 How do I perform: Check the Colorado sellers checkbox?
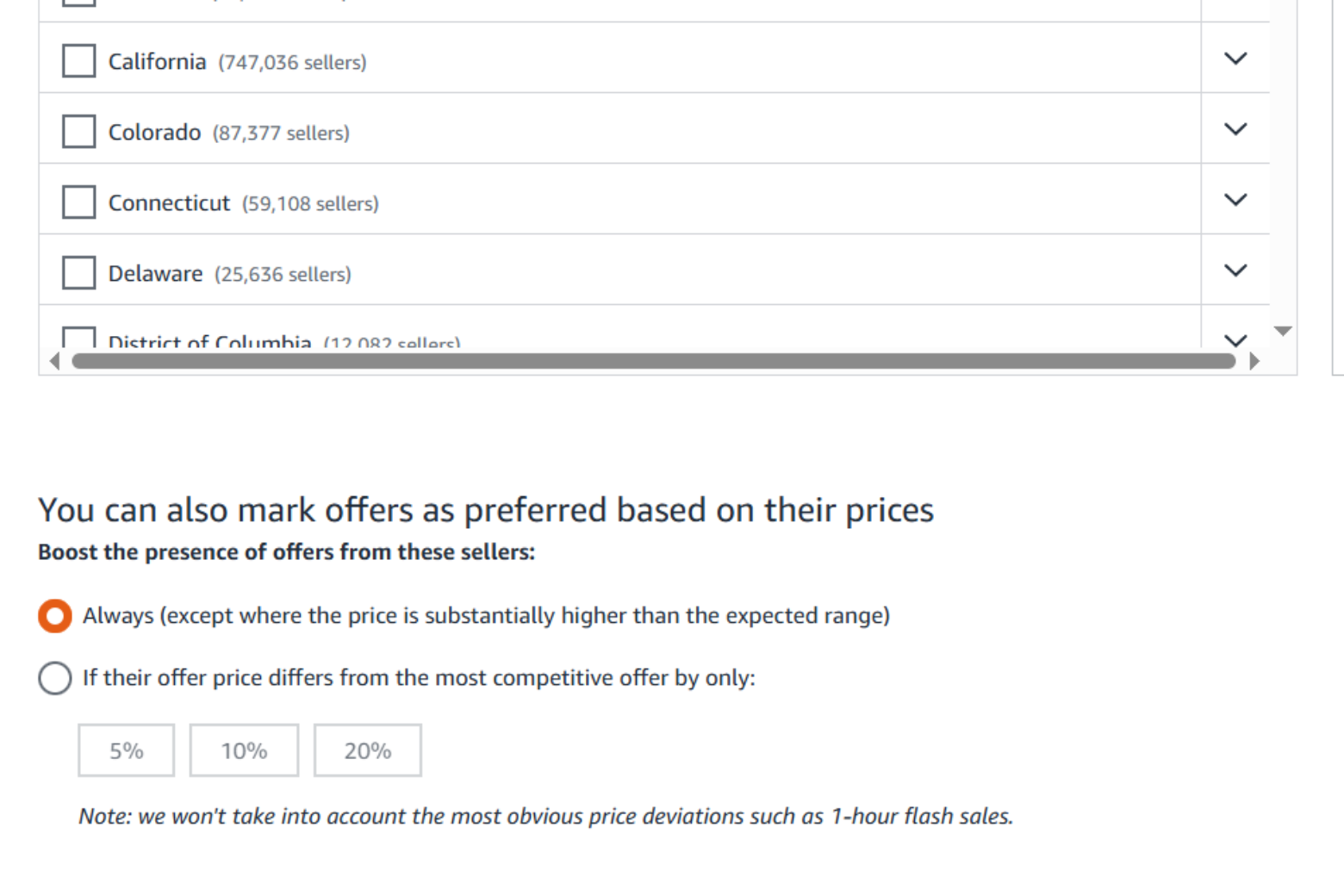(78, 132)
